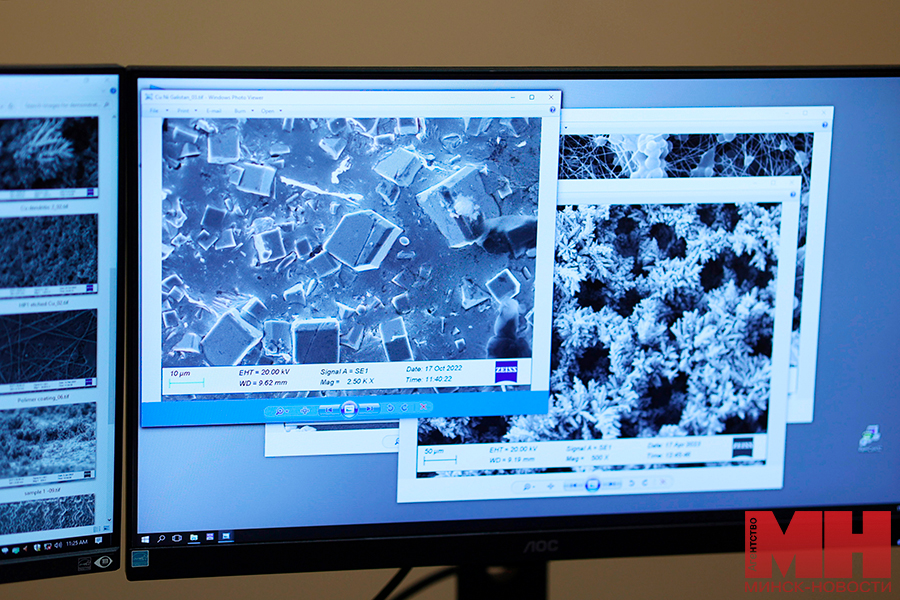Expand the Print menu
The height and width of the screenshot is (600, 900).
[184, 110]
